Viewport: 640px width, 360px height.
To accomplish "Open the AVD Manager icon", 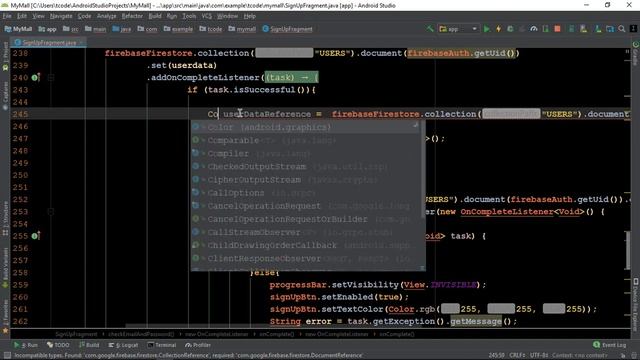I will 584,29.
